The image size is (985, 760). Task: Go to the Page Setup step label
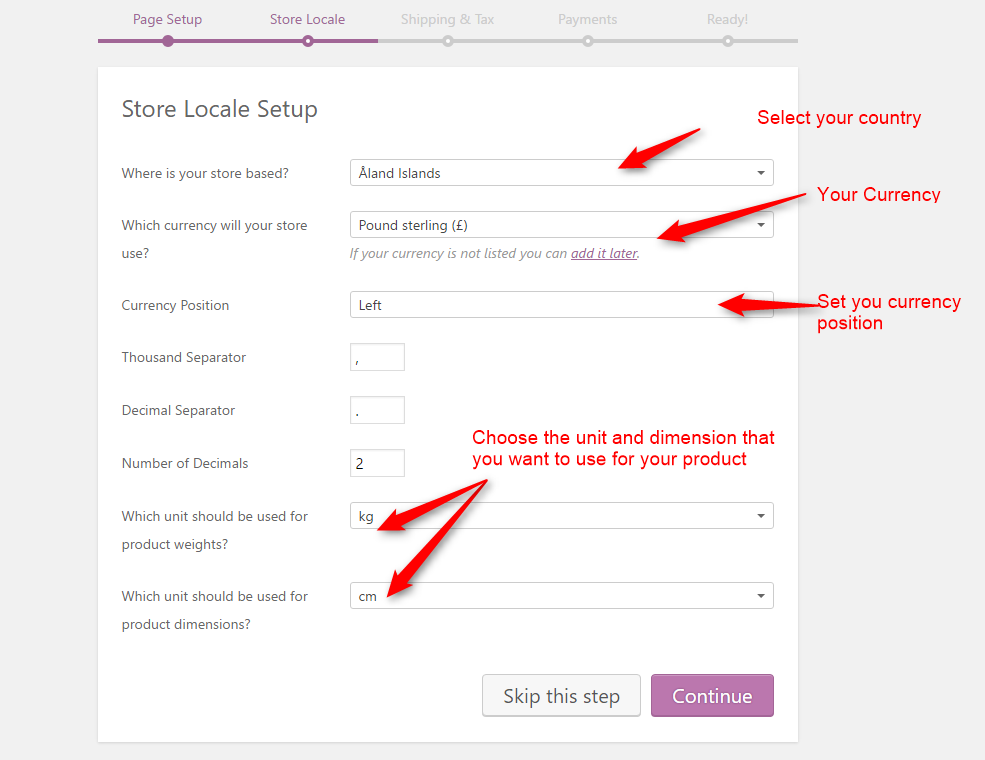[167, 19]
